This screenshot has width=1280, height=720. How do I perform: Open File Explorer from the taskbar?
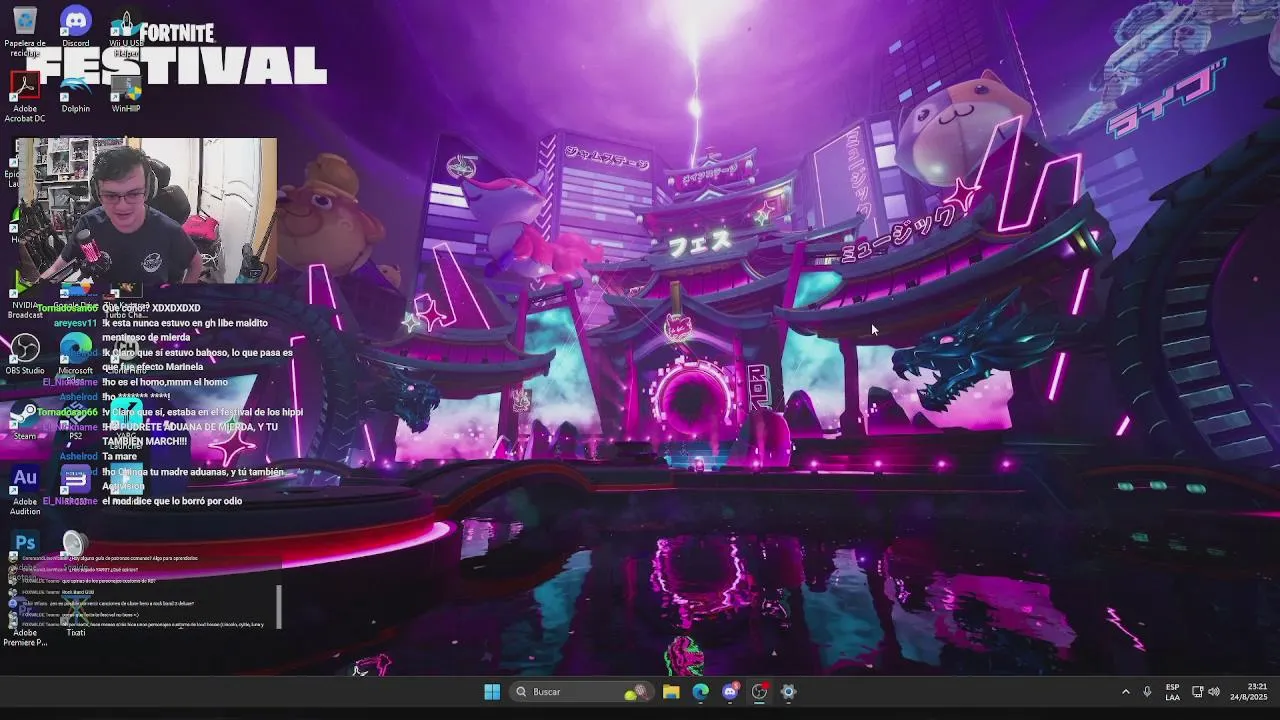[671, 692]
